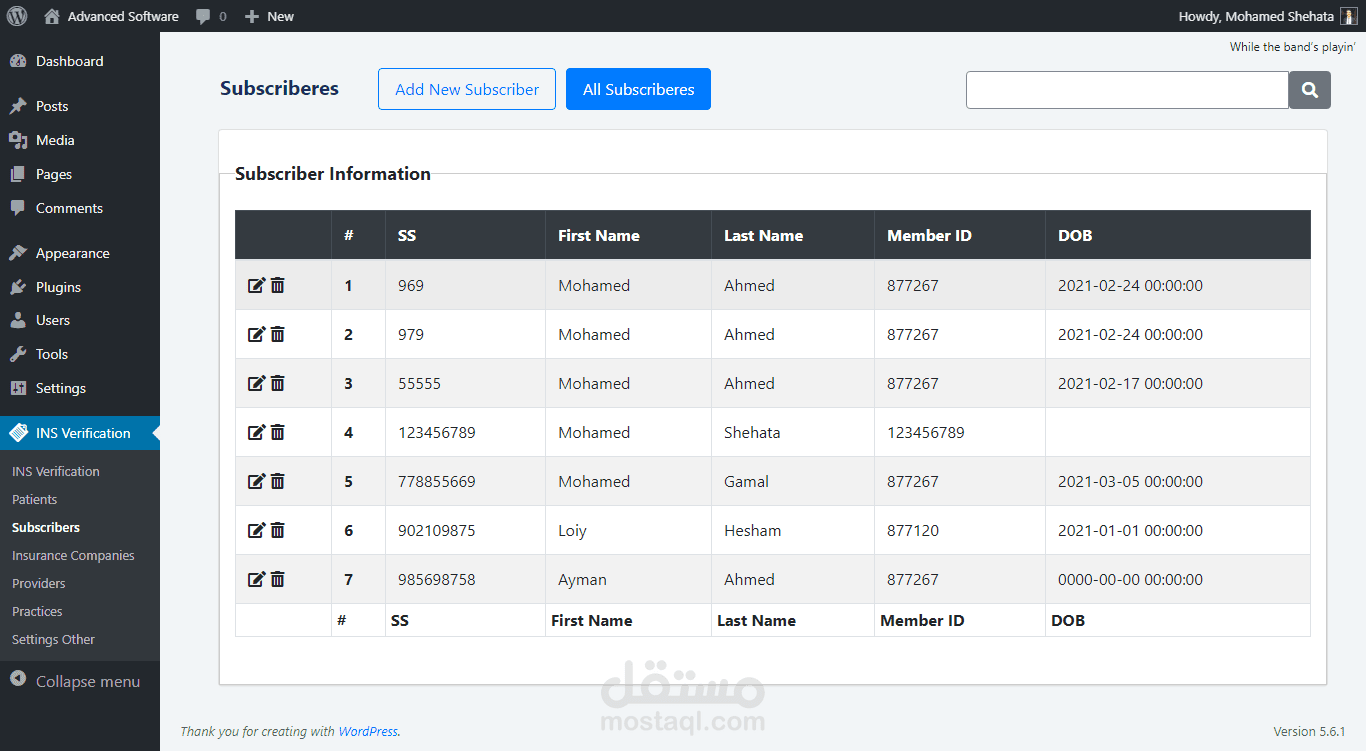Open Posts menu in sidebar
Viewport: 1366px width, 751px height.
point(80,106)
